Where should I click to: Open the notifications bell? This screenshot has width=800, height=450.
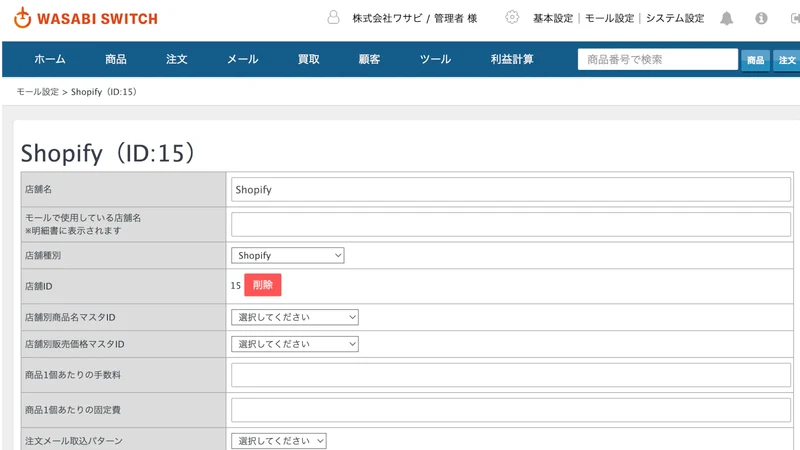point(727,18)
